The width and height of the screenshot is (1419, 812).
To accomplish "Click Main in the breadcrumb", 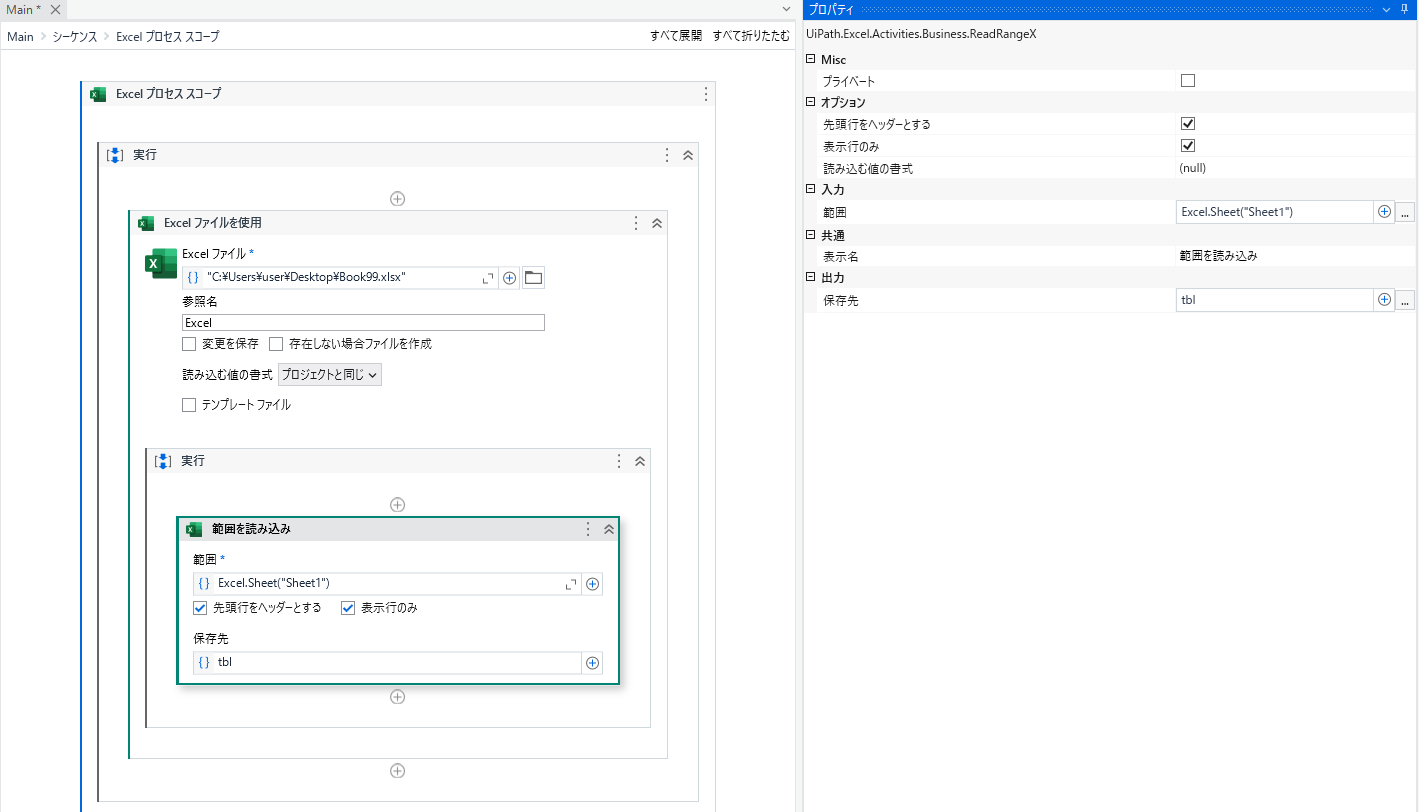I will pos(20,36).
